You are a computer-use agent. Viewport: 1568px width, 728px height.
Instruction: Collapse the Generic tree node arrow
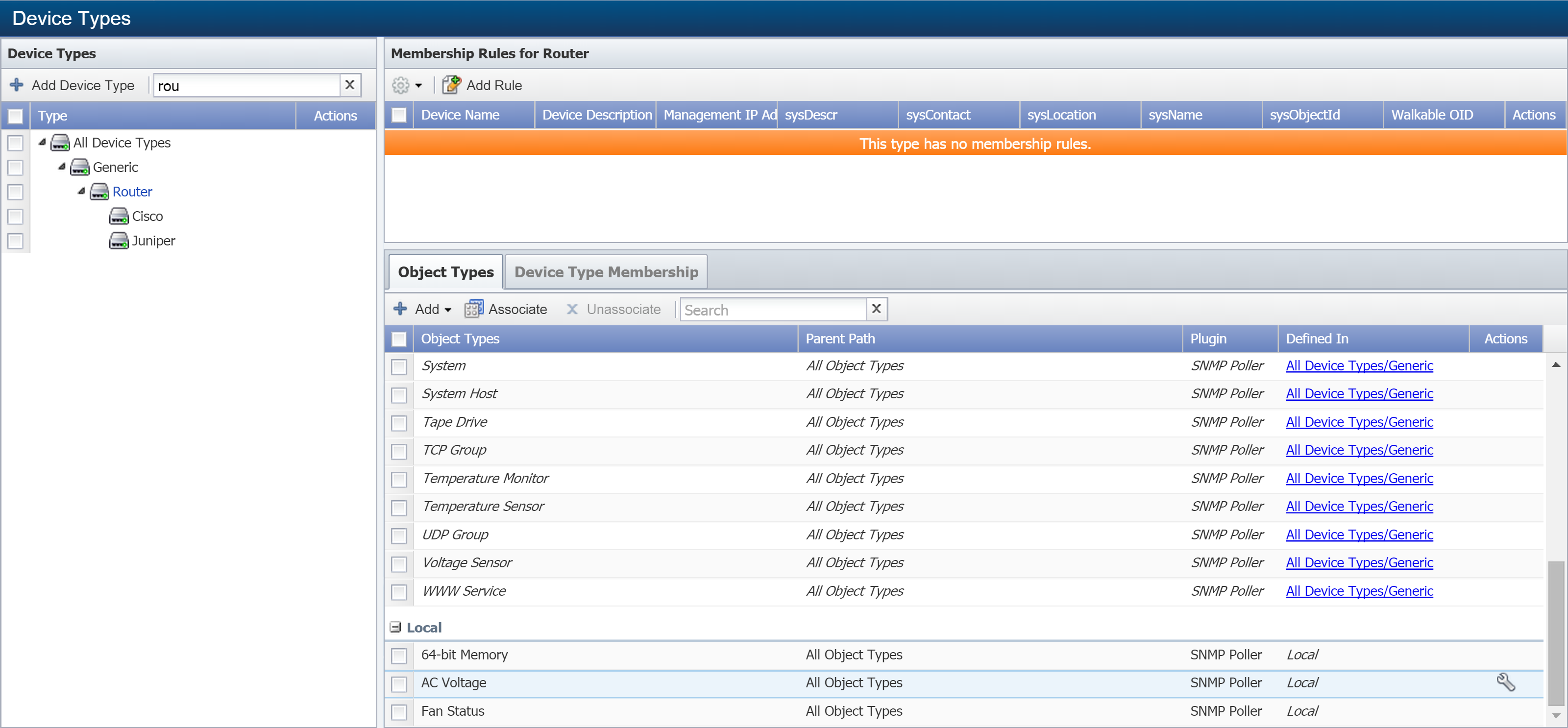[x=61, y=166]
